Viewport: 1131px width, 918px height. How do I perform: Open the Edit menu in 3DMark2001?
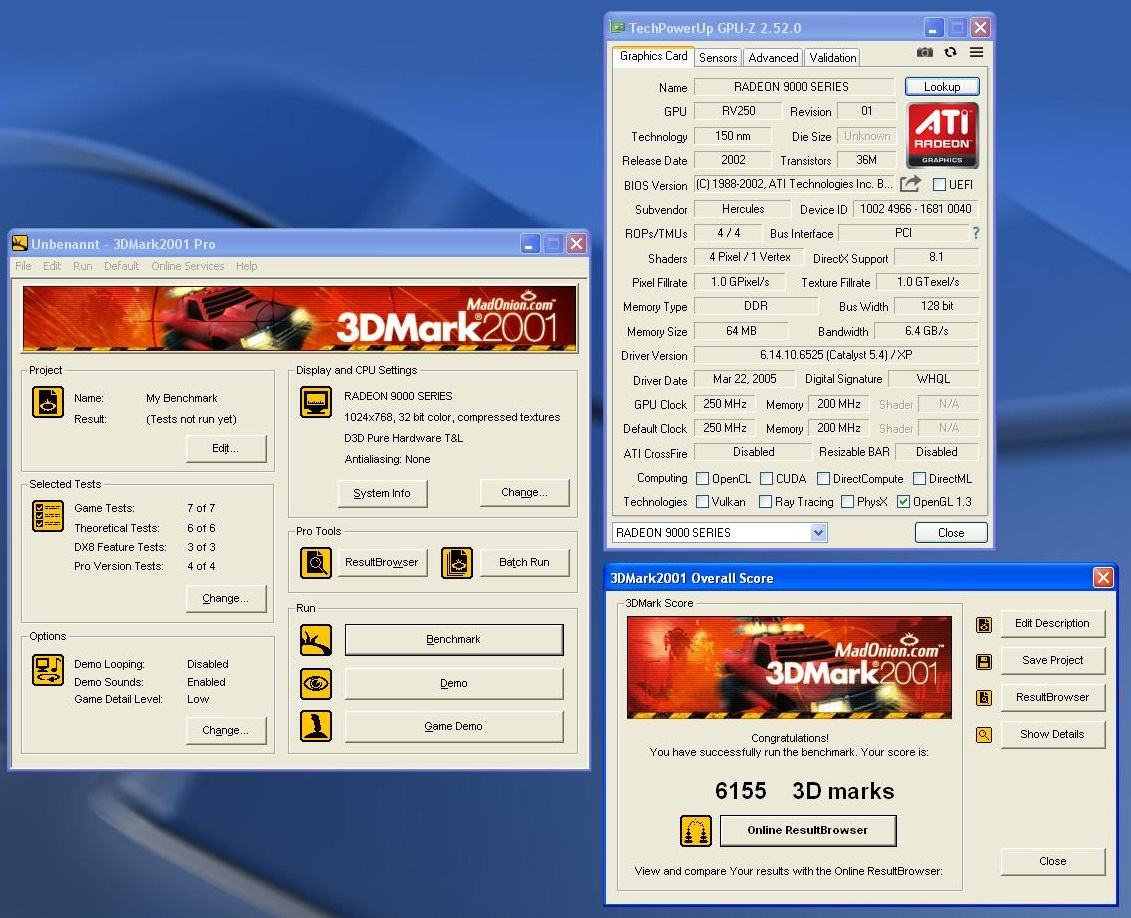52,266
